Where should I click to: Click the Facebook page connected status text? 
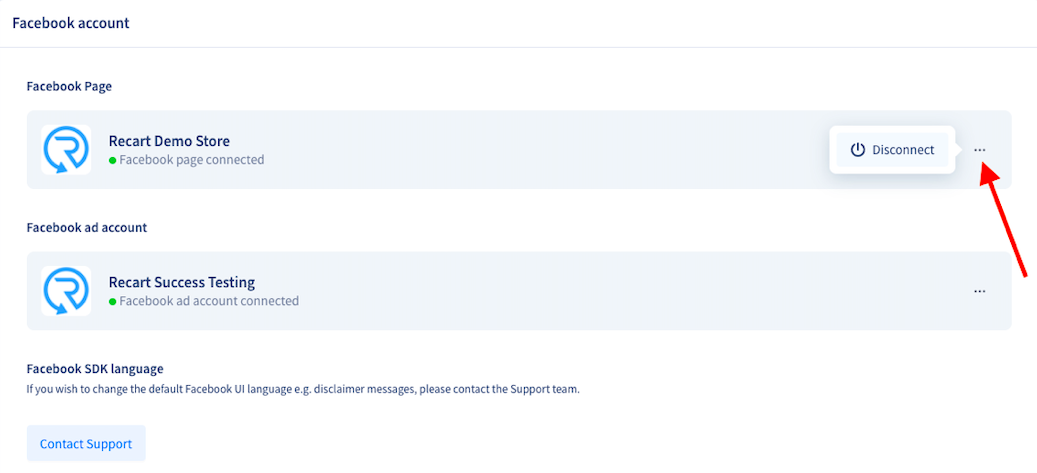192,159
